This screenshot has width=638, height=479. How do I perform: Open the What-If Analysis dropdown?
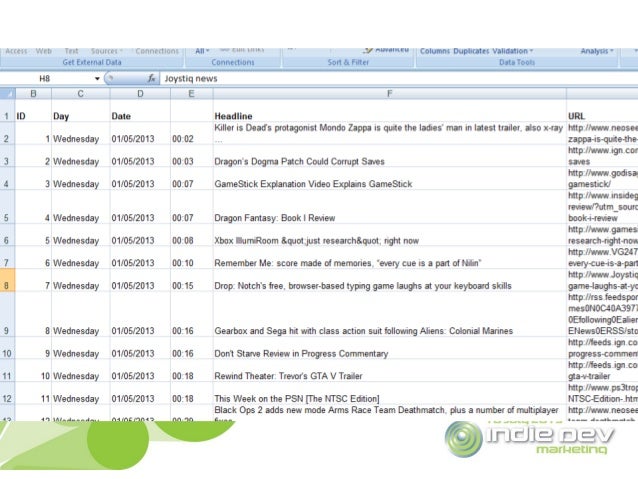click(x=596, y=51)
